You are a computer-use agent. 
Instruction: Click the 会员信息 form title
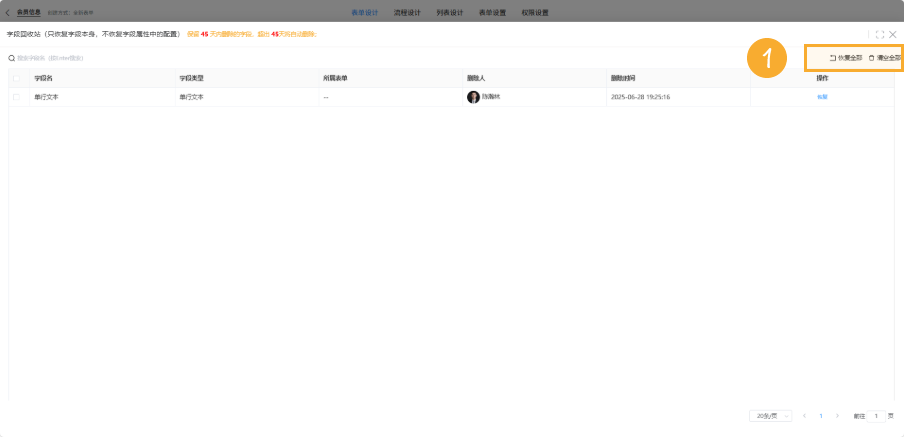point(28,12)
